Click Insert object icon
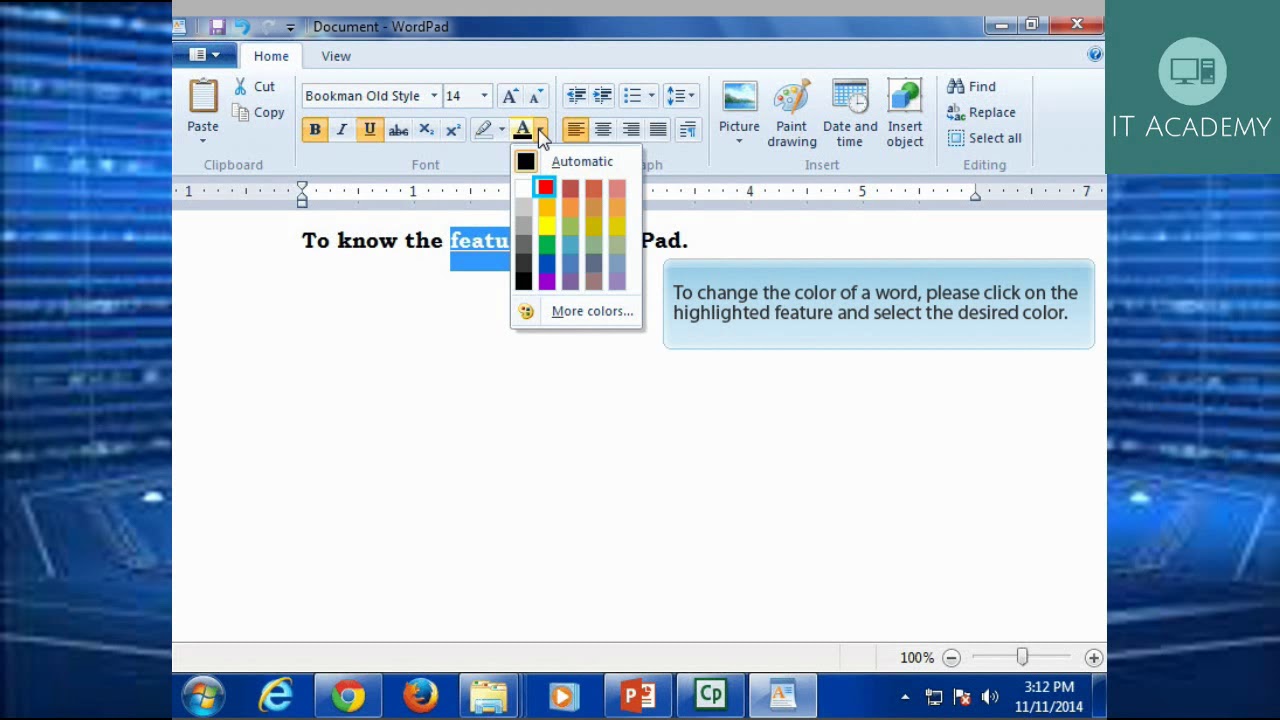Screen dimensions: 1280x720 pos(905,97)
